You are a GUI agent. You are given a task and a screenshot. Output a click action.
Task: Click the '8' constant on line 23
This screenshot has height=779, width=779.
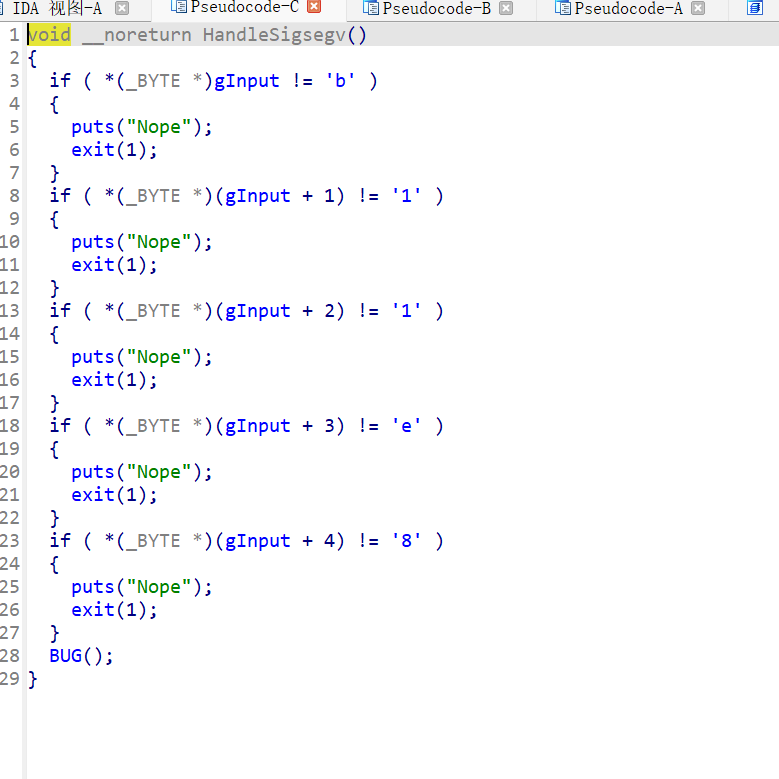406,541
